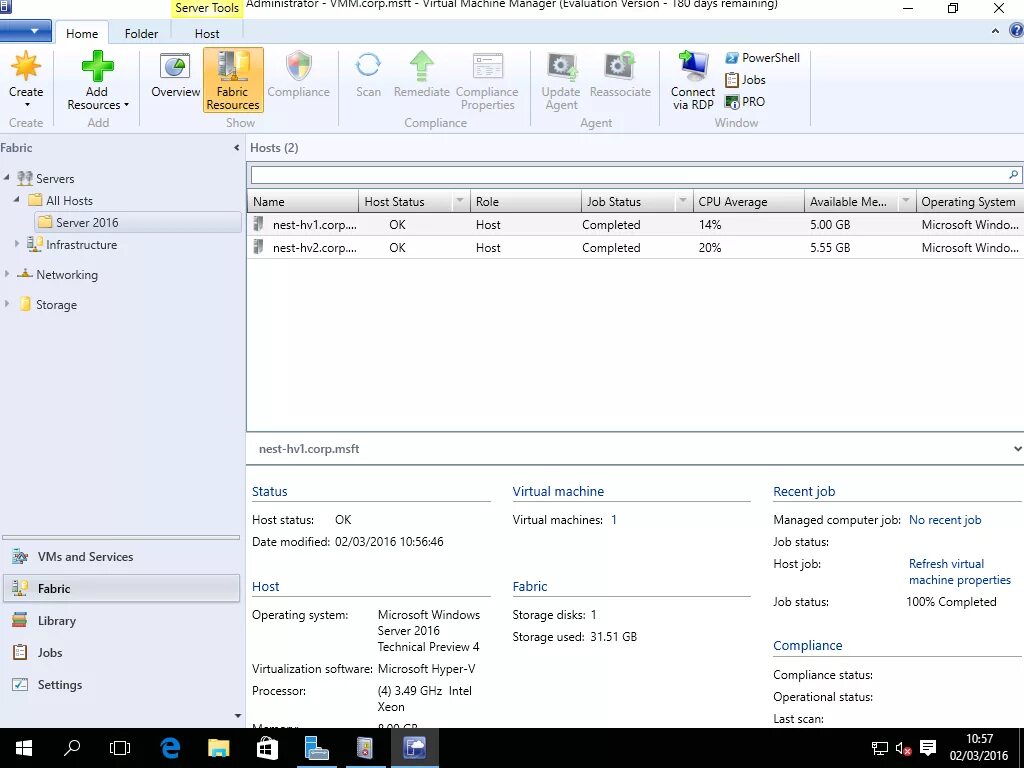Click the ribbon help question mark icon
The image size is (1024, 768).
(x=1016, y=31)
